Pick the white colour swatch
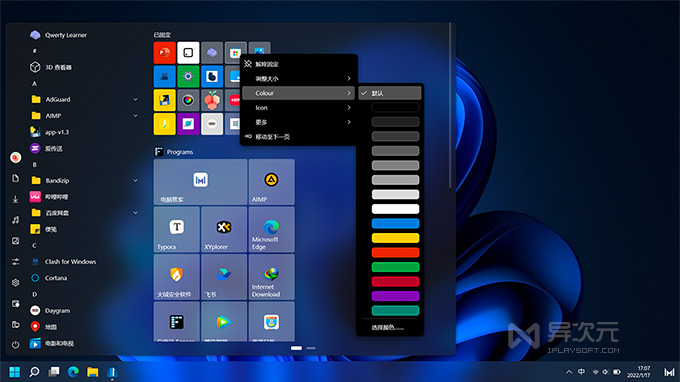Image resolution: width=680 pixels, height=382 pixels. point(396,209)
